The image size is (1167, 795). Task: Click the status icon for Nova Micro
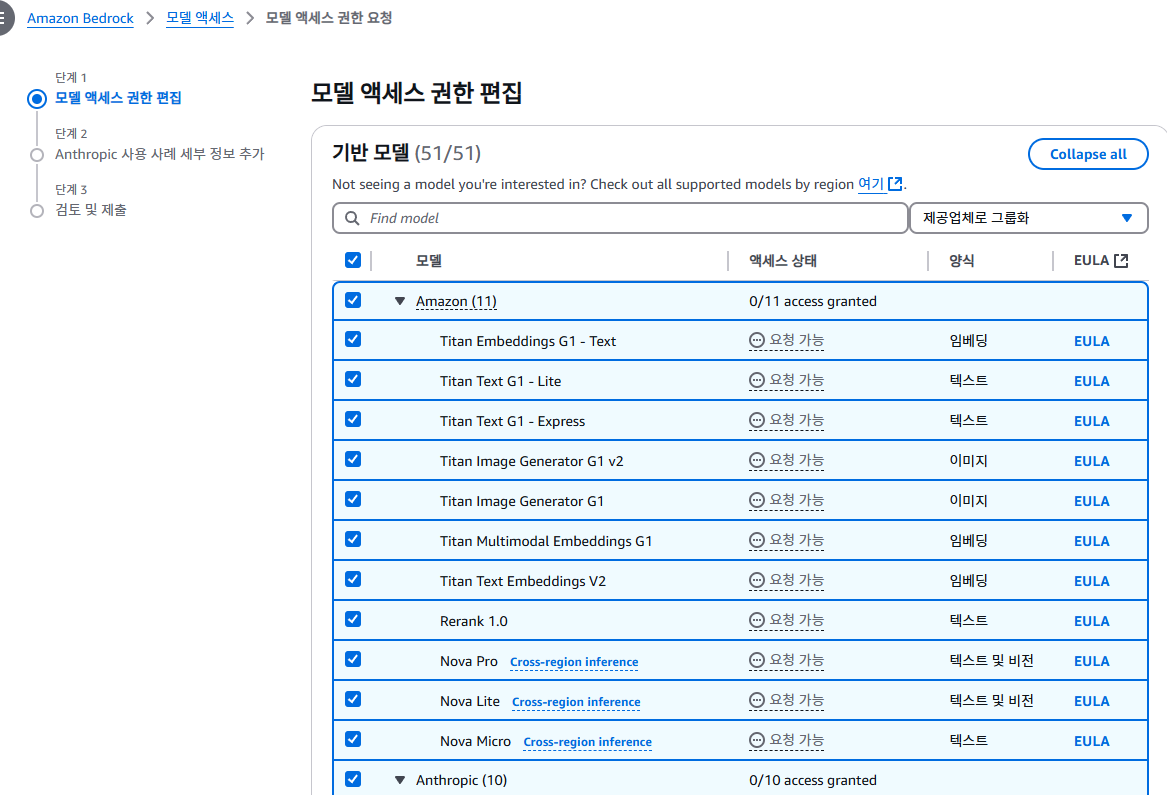click(757, 741)
